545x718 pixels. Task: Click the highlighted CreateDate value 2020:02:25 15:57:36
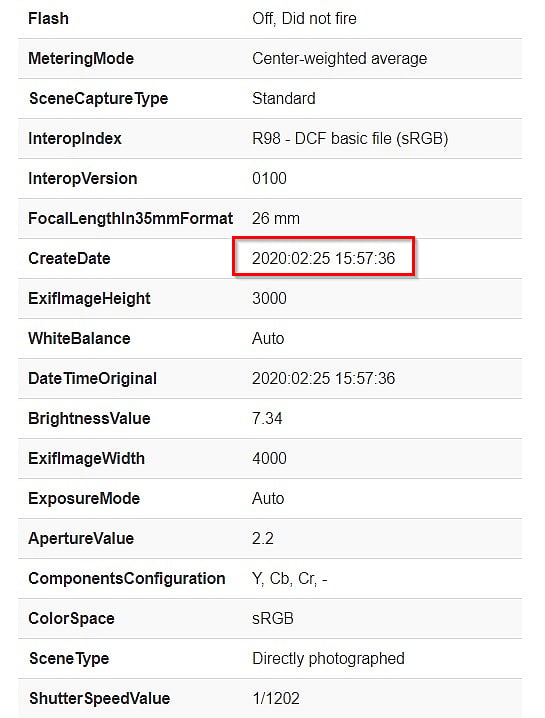coord(323,258)
